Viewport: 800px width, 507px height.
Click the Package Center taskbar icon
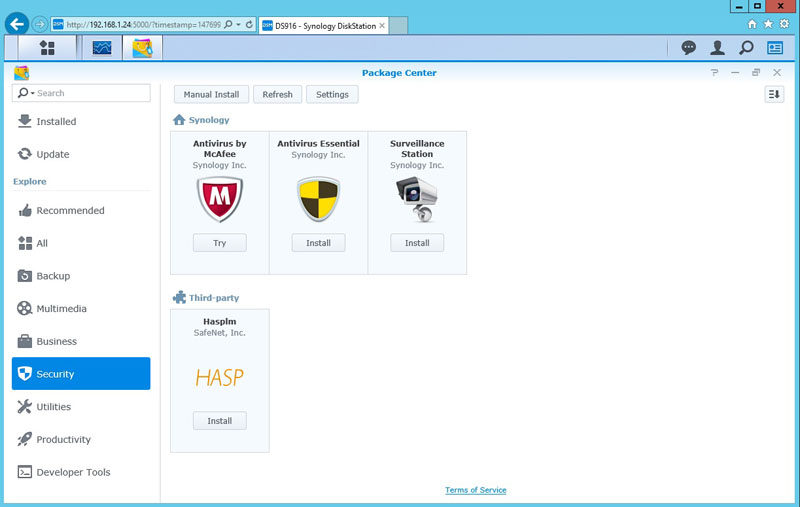142,48
